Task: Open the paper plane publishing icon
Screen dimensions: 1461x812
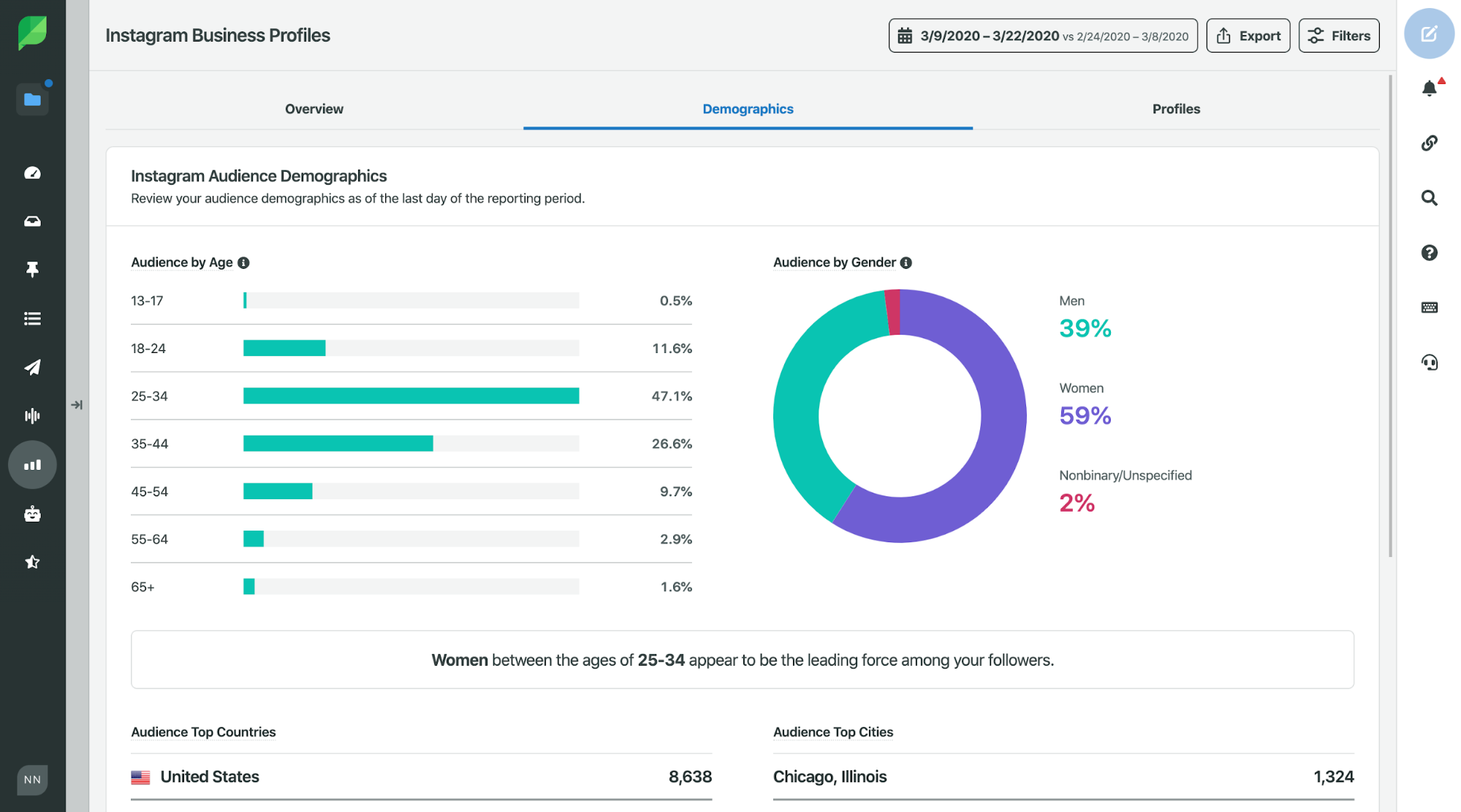Action: pyautogui.click(x=32, y=367)
